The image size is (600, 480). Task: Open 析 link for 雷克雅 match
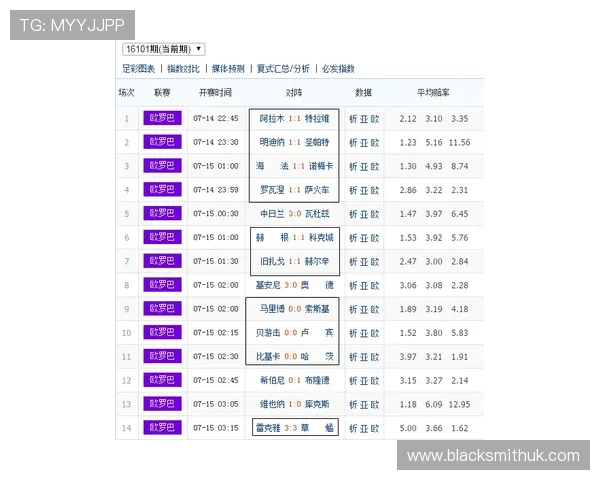[353, 428]
